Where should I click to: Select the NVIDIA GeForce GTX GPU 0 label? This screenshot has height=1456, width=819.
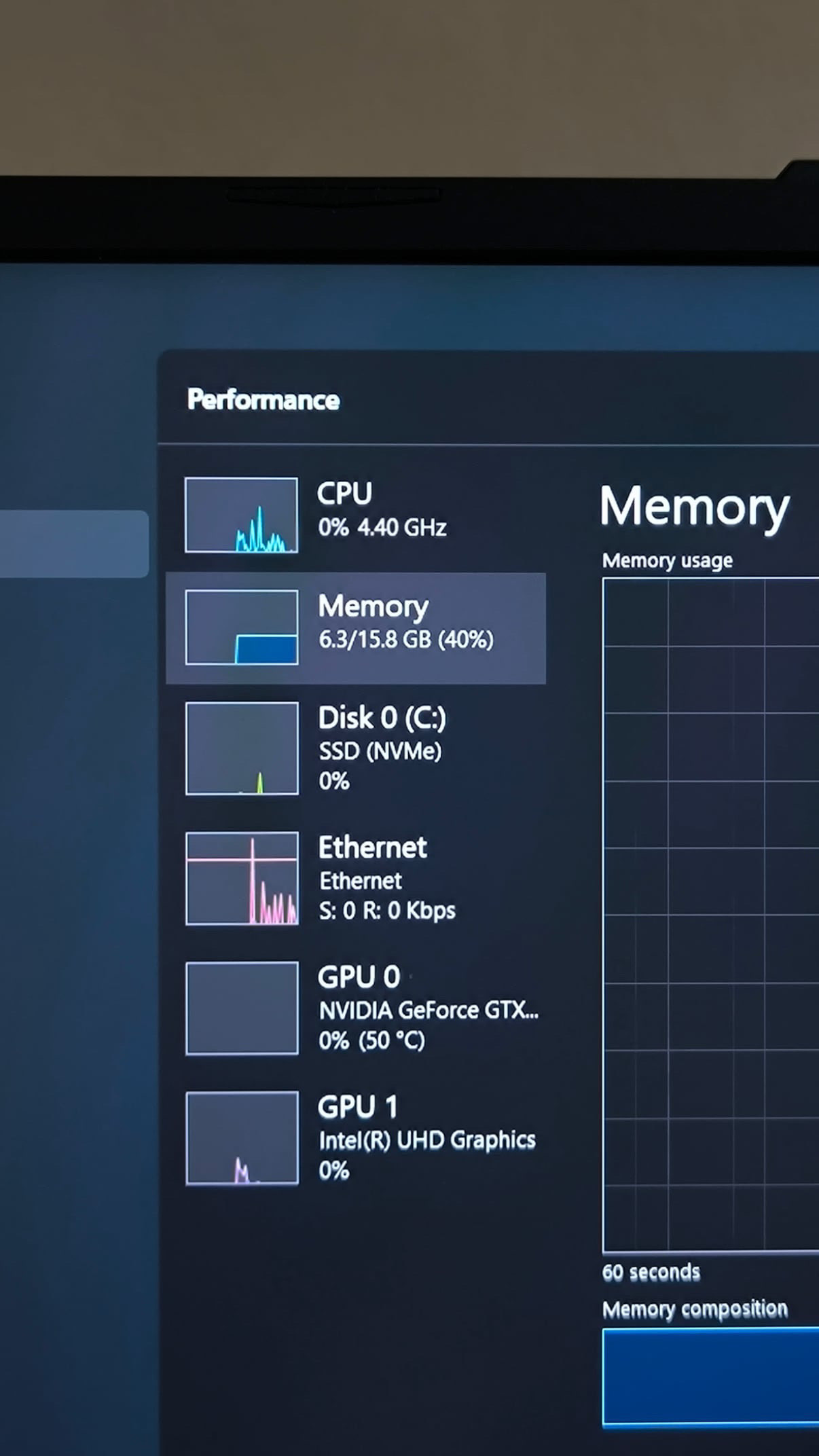tap(428, 1011)
